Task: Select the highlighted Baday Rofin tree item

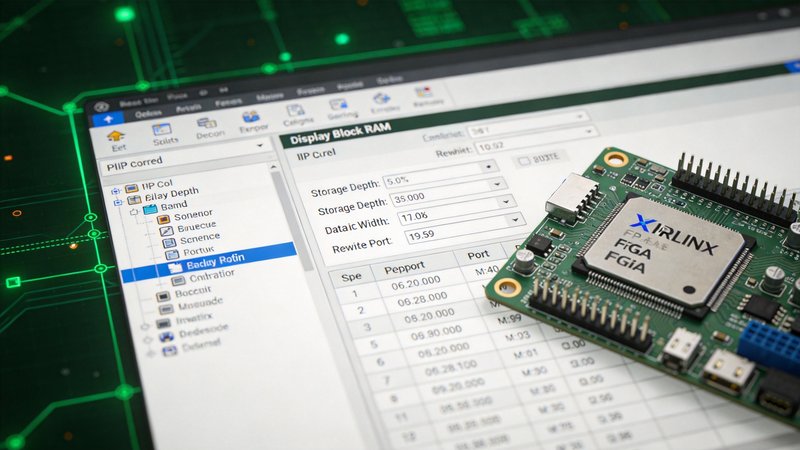Action: pos(209,264)
